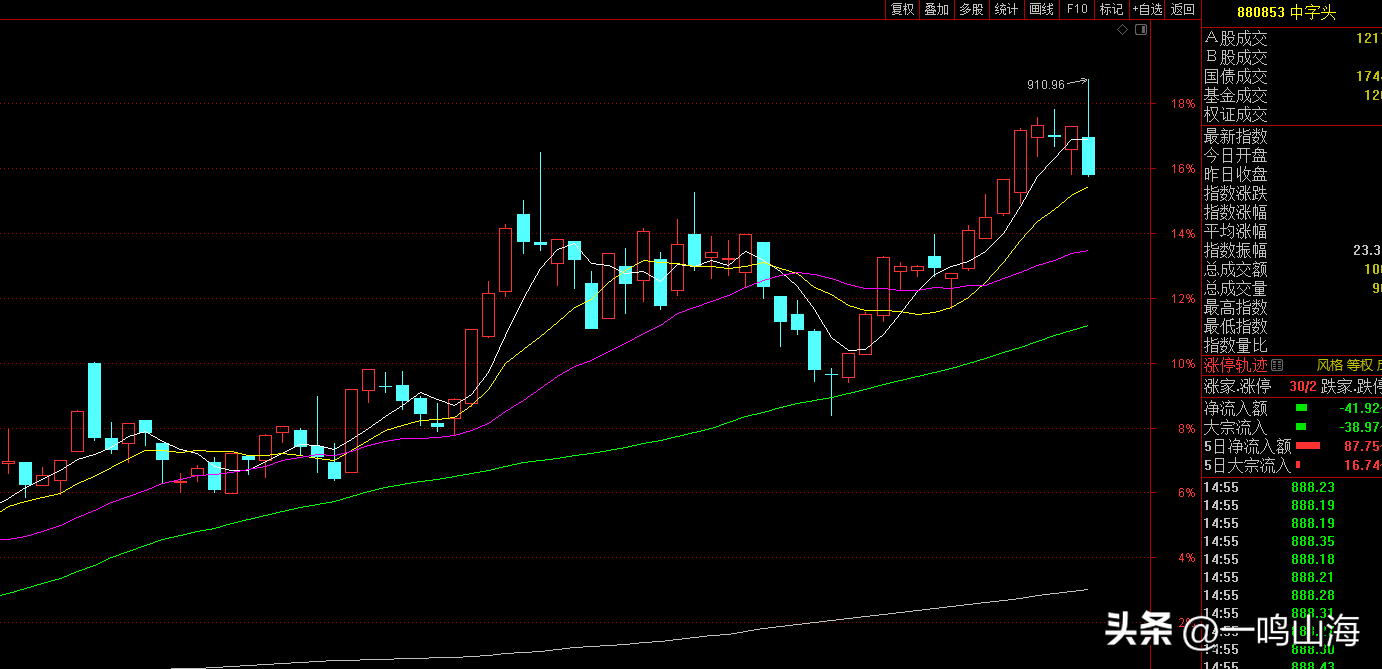This screenshot has height=669, width=1382.
Task: Open the 统计 statistics tool
Action: [1006, 9]
